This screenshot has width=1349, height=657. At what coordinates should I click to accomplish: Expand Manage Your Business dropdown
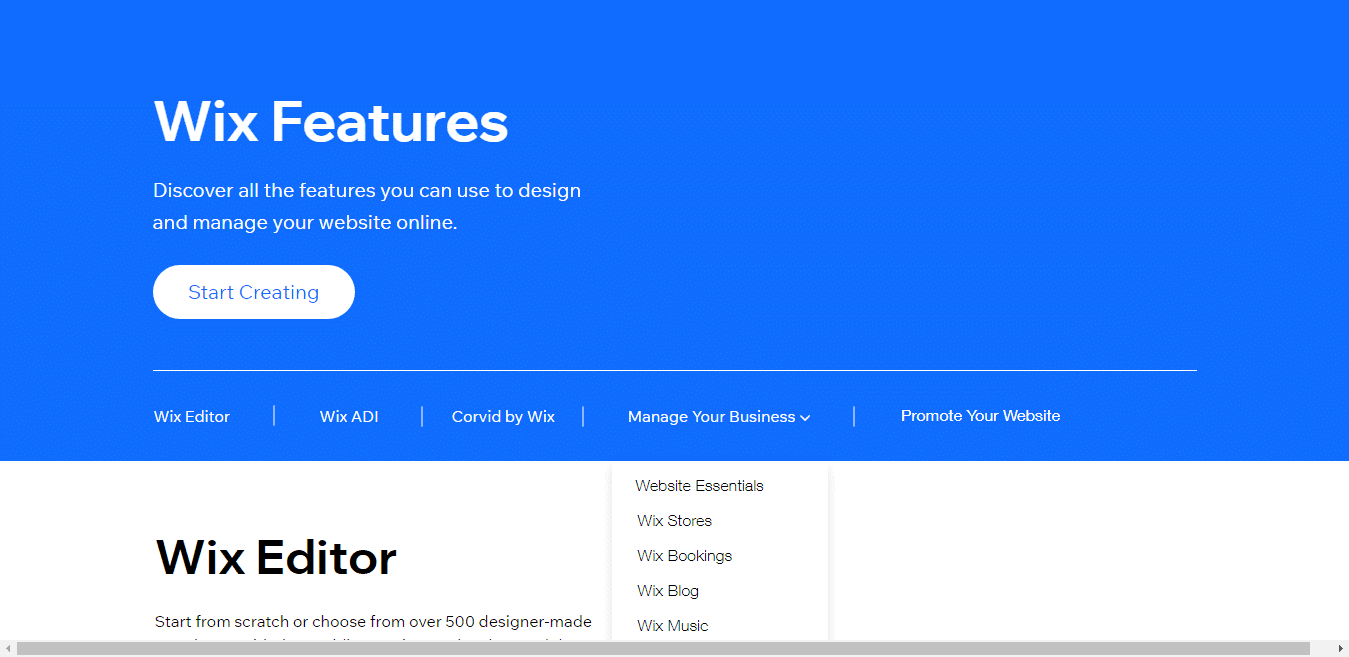[x=719, y=417]
